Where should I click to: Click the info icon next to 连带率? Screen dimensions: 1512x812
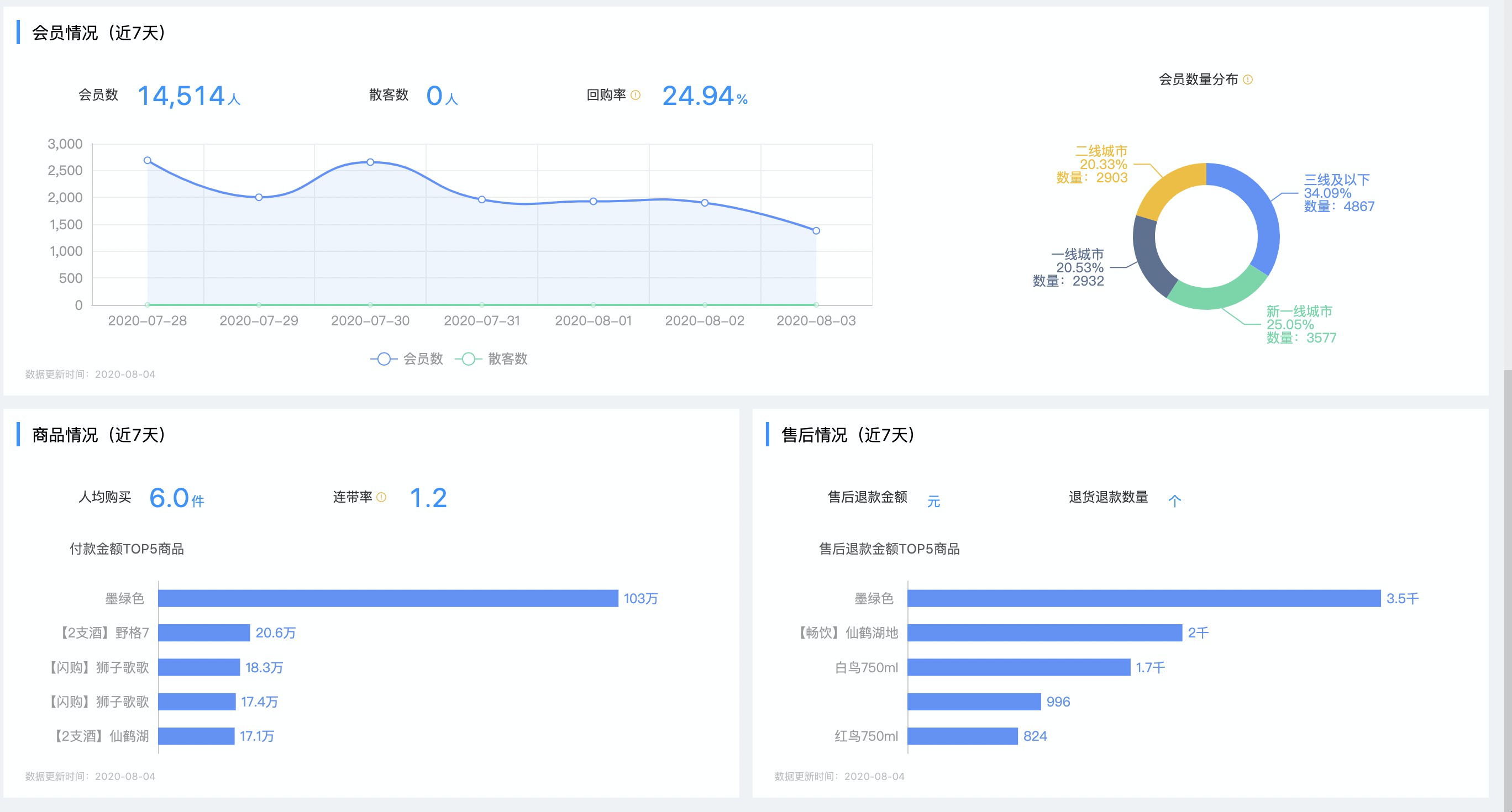click(381, 497)
